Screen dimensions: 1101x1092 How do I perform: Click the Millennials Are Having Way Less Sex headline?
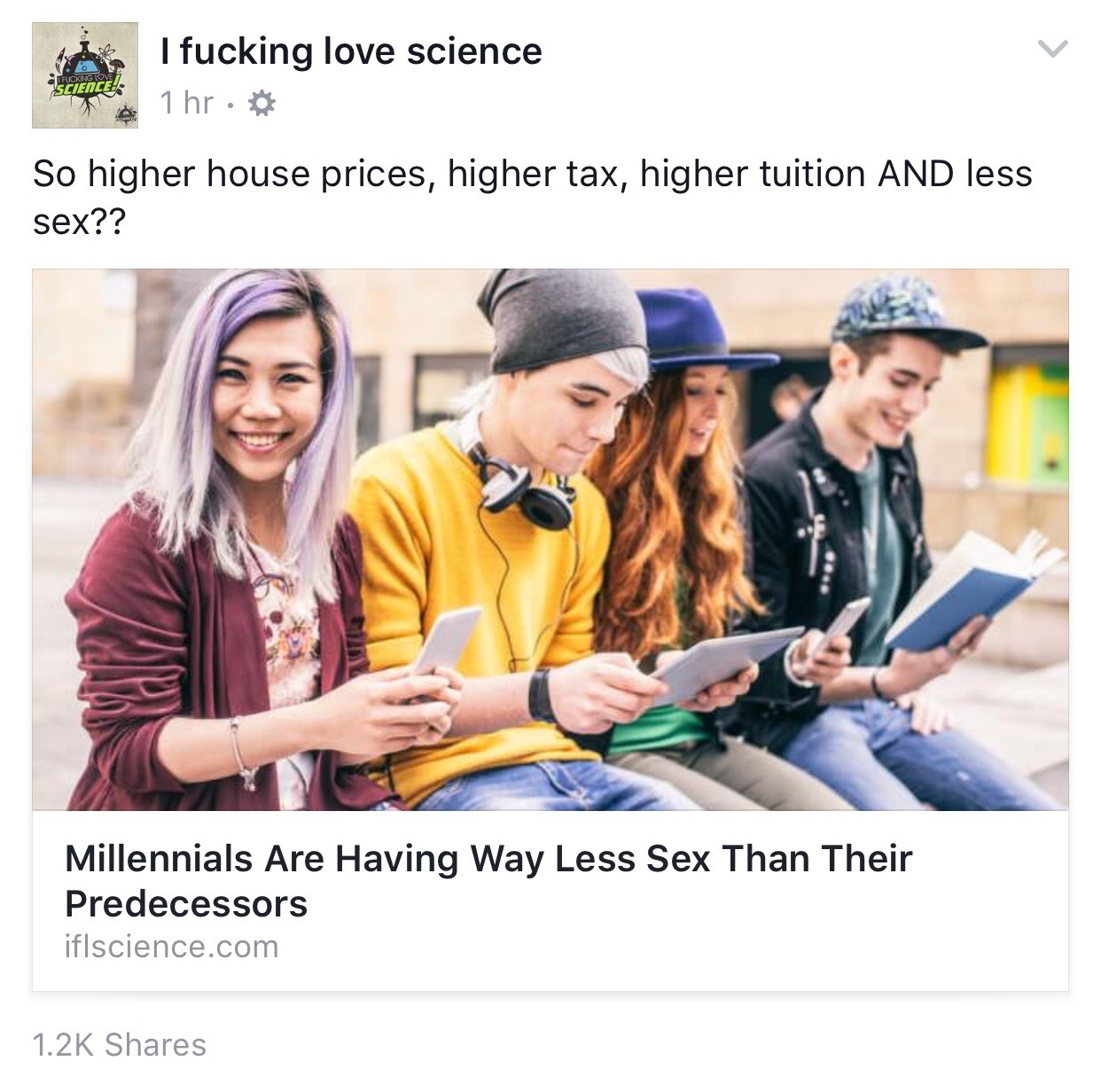pos(488,880)
